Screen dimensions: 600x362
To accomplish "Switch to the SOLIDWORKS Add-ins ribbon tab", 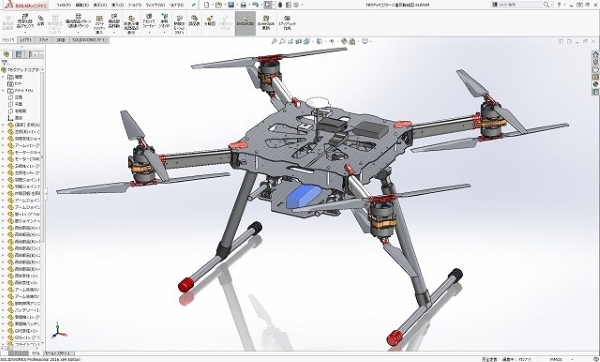I will [90, 40].
